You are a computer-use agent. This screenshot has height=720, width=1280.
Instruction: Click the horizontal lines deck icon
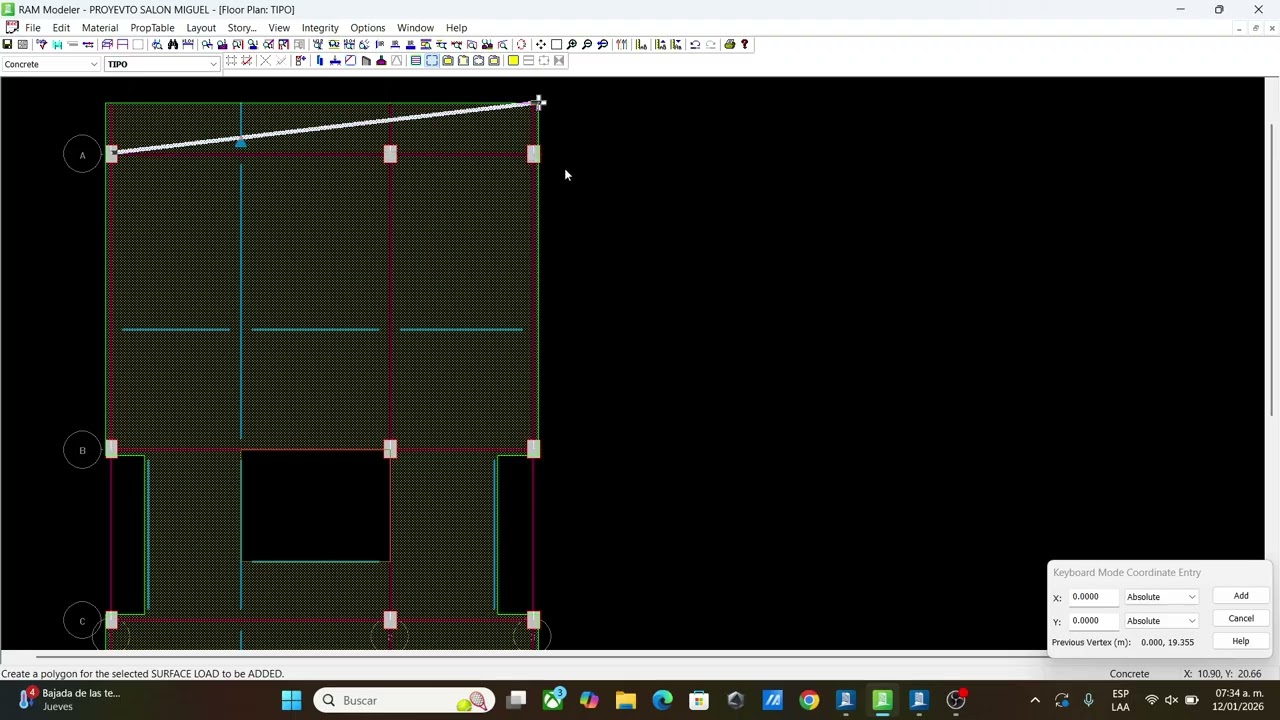point(416,61)
